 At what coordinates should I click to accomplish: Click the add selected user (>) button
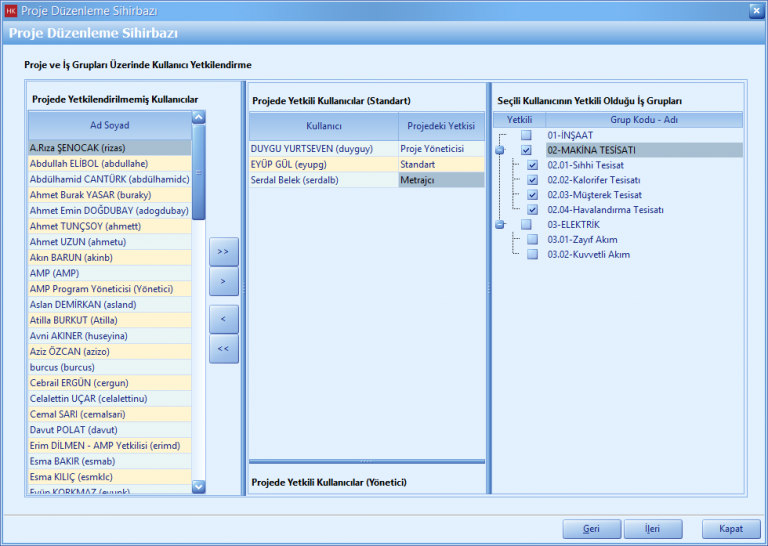pos(223,282)
